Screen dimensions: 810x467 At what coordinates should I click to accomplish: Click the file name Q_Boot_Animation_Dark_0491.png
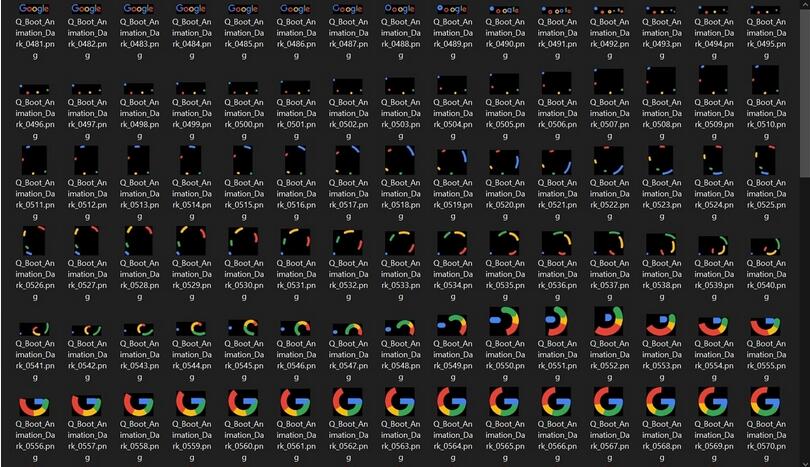(x=557, y=39)
